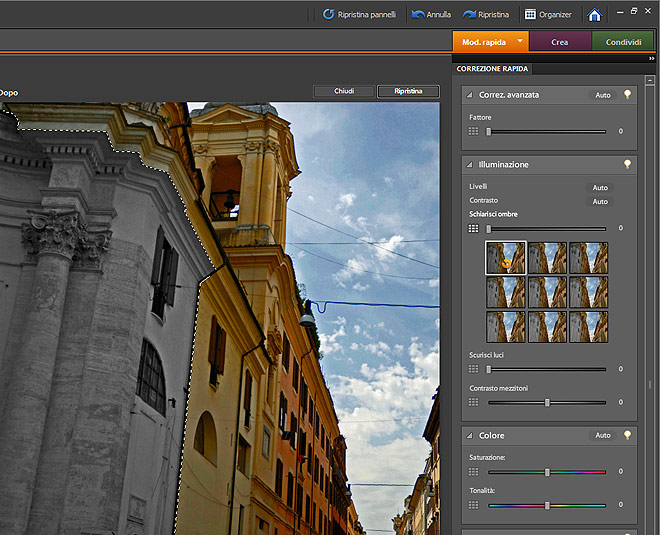Click the Scurisci luci slider handle

coord(489,370)
